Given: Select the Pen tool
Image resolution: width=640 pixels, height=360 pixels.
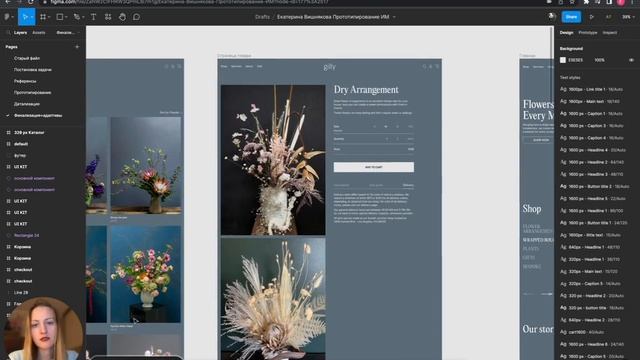Looking at the screenshot, I should click(x=77, y=17).
